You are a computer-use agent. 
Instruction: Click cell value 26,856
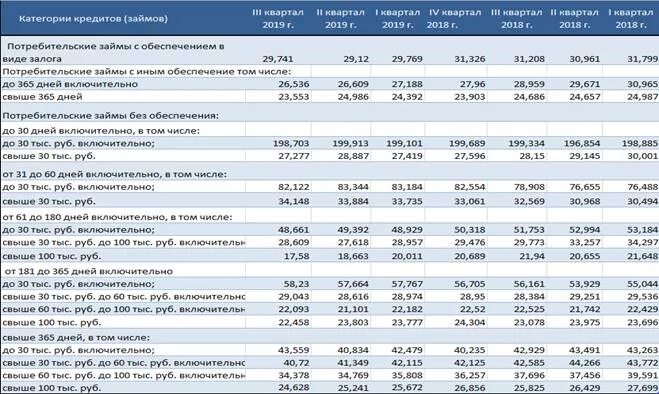click(x=469, y=388)
